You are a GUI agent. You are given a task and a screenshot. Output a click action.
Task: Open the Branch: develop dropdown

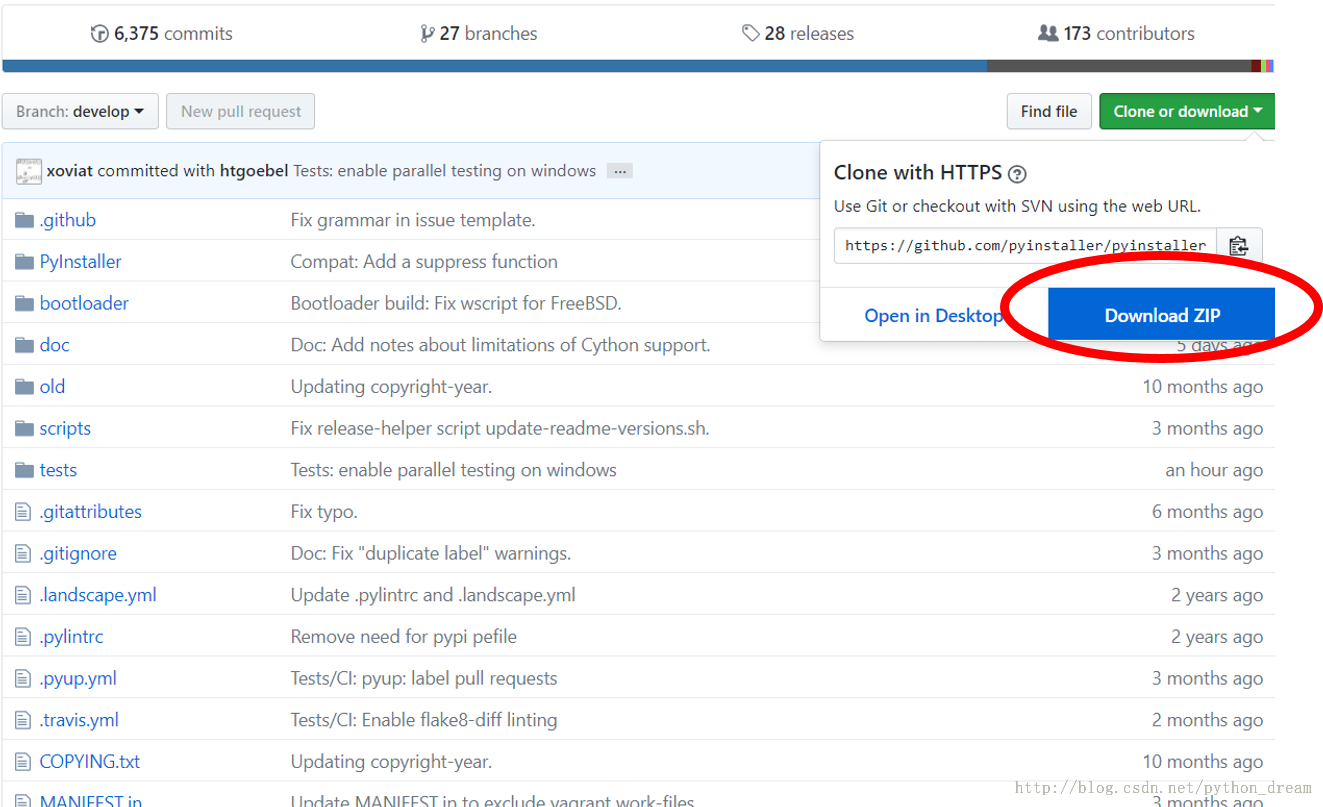coord(80,111)
